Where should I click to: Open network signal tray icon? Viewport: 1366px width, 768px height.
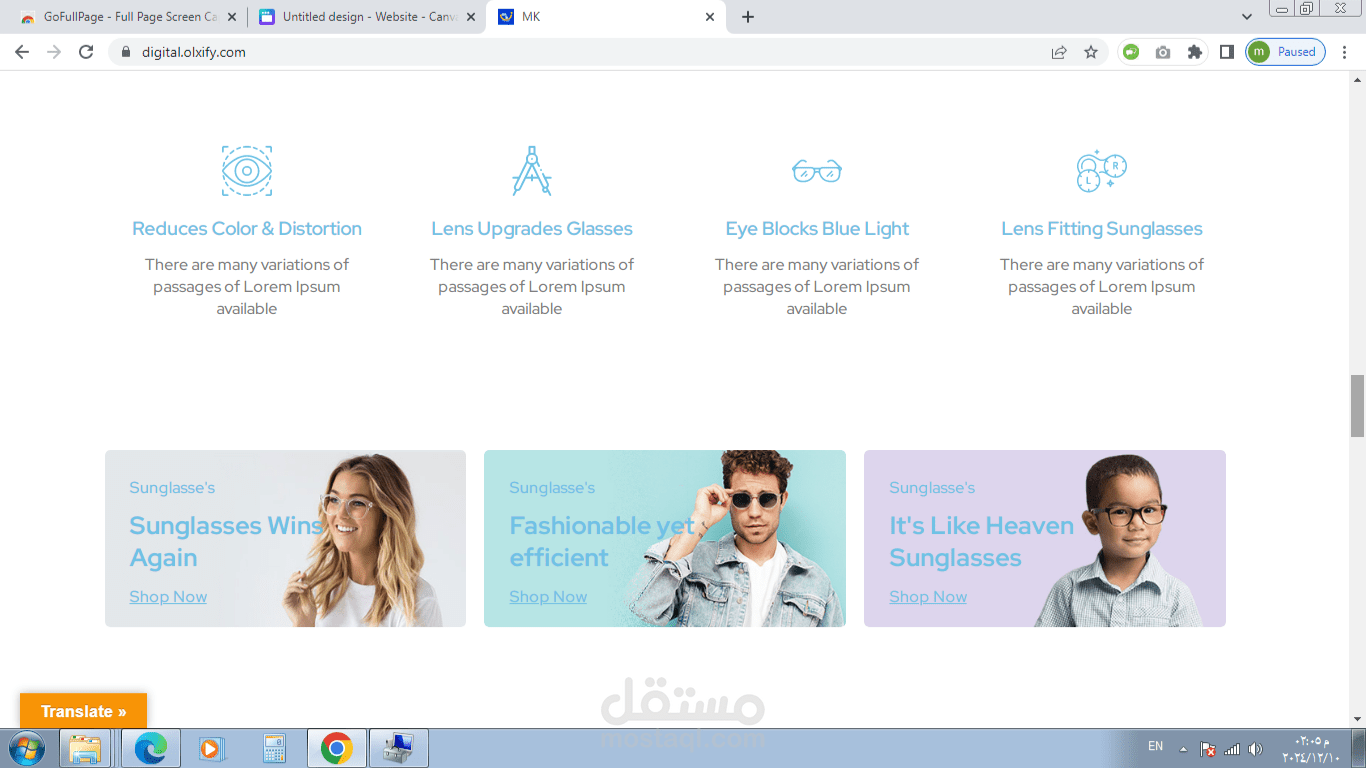(1232, 748)
